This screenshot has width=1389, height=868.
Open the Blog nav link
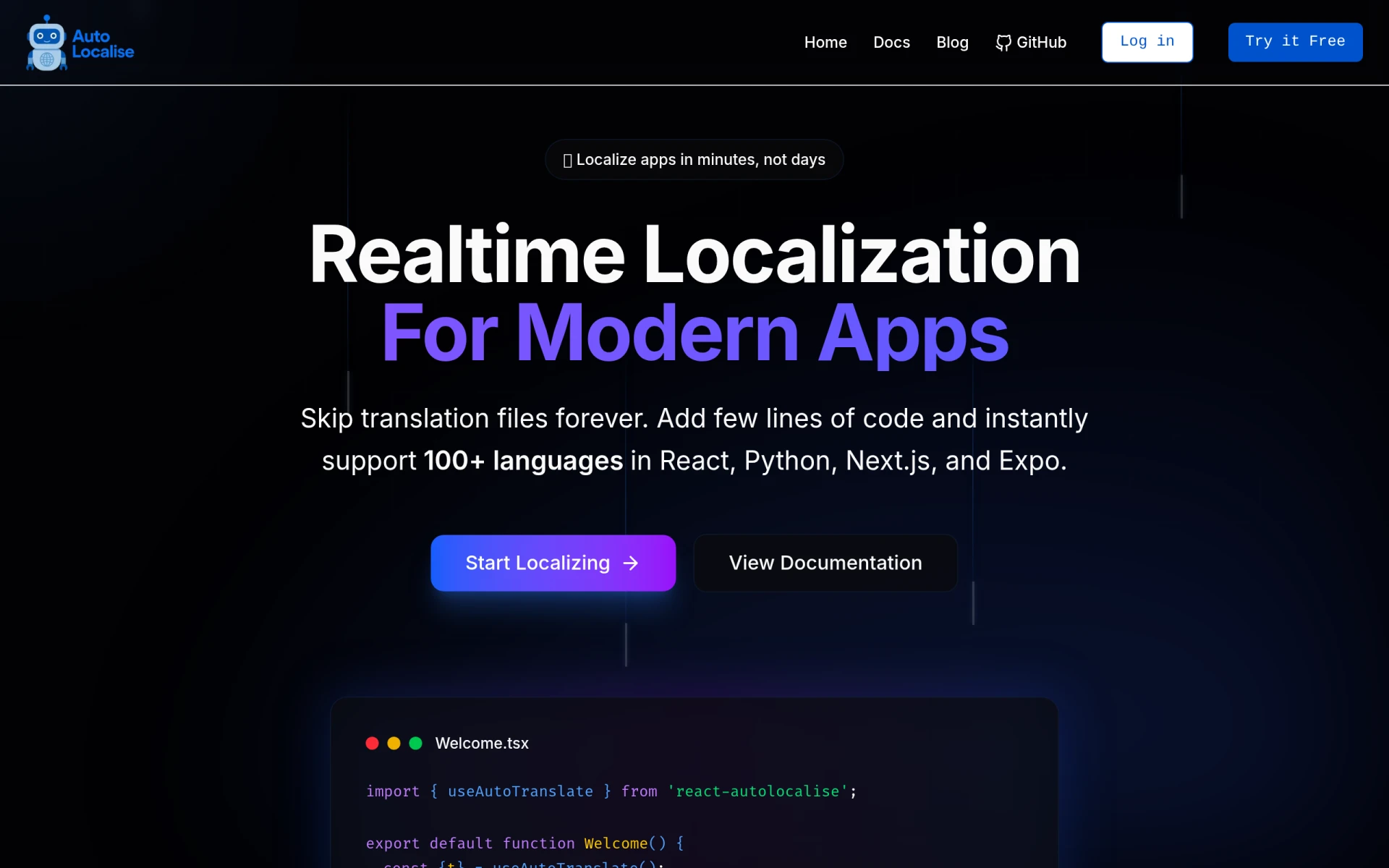click(x=952, y=43)
